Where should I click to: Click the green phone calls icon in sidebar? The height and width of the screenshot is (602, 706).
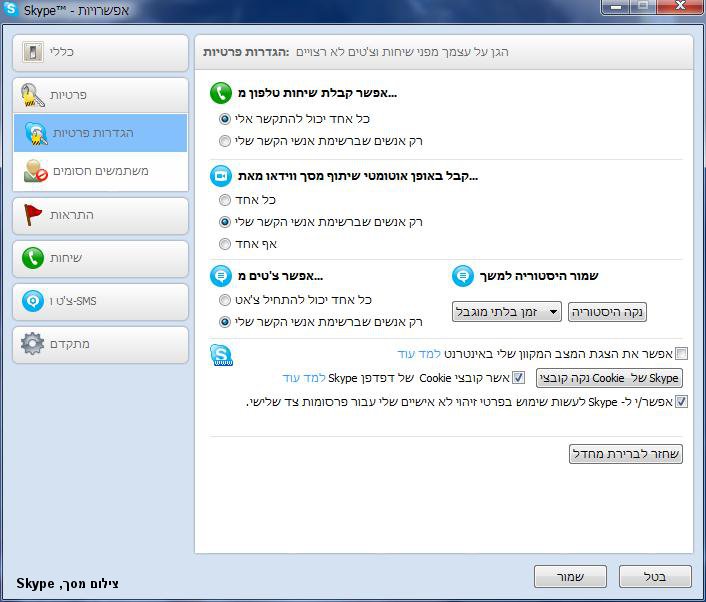point(33,258)
